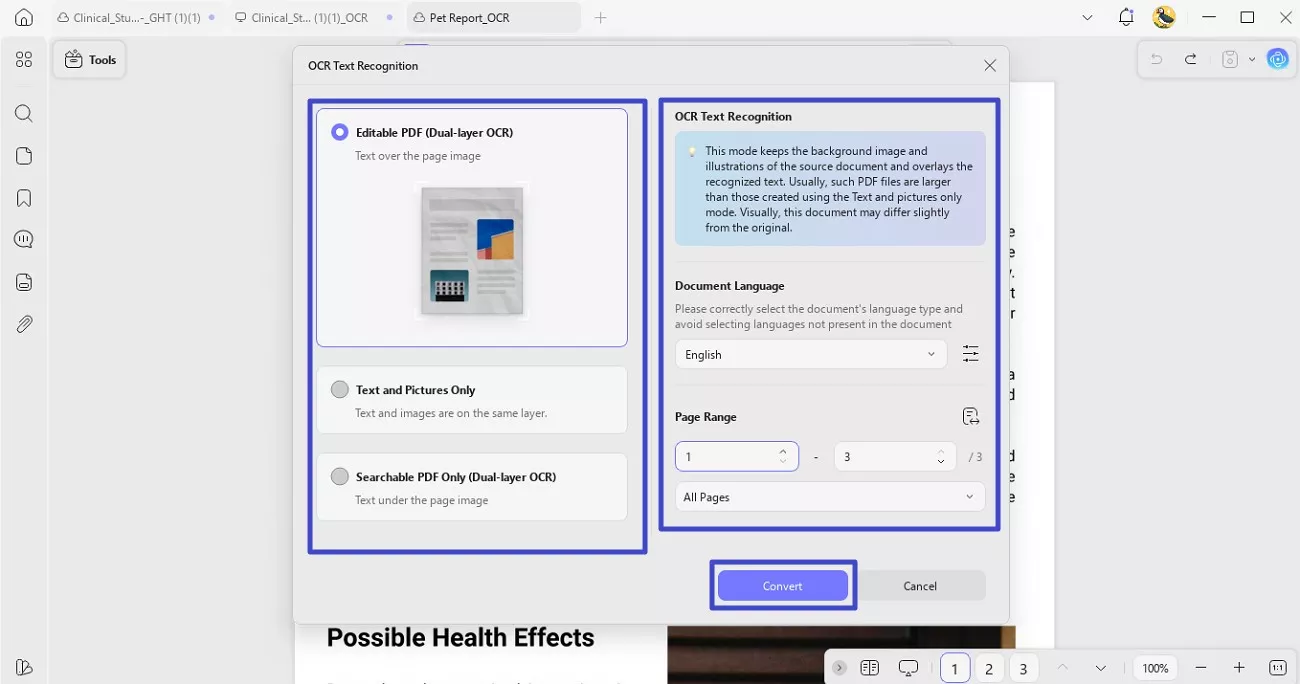Screen dimensions: 1300x684
Task: Open the search panel in the sidebar
Action: (24, 113)
